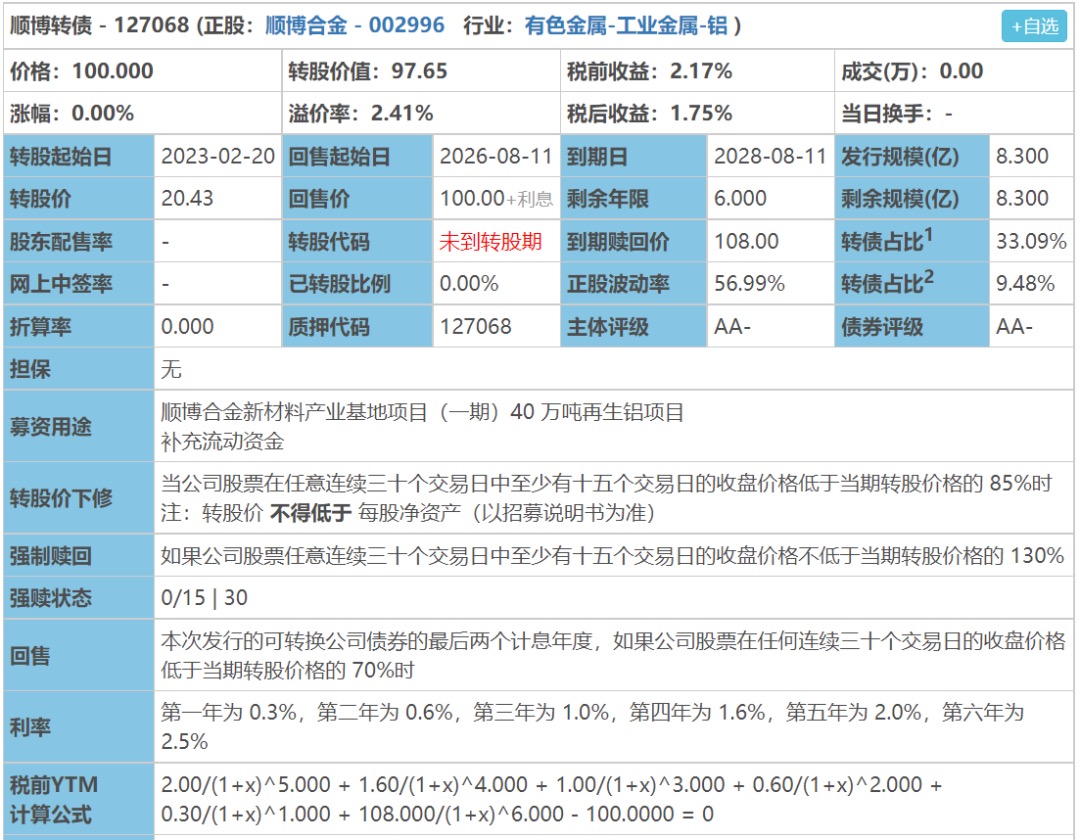Click the 成交(万) value 0.00
Image resolution: width=1080 pixels, height=840 pixels.
coord(962,71)
